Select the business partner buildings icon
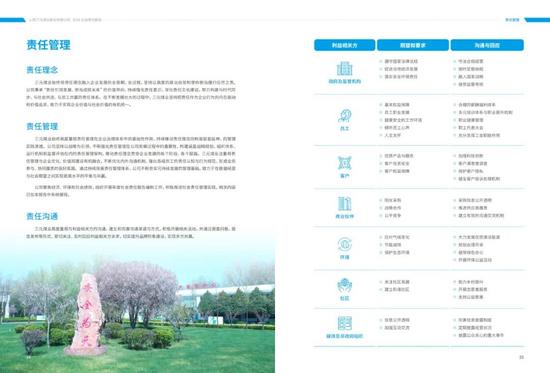The image size is (550, 373). (x=344, y=204)
